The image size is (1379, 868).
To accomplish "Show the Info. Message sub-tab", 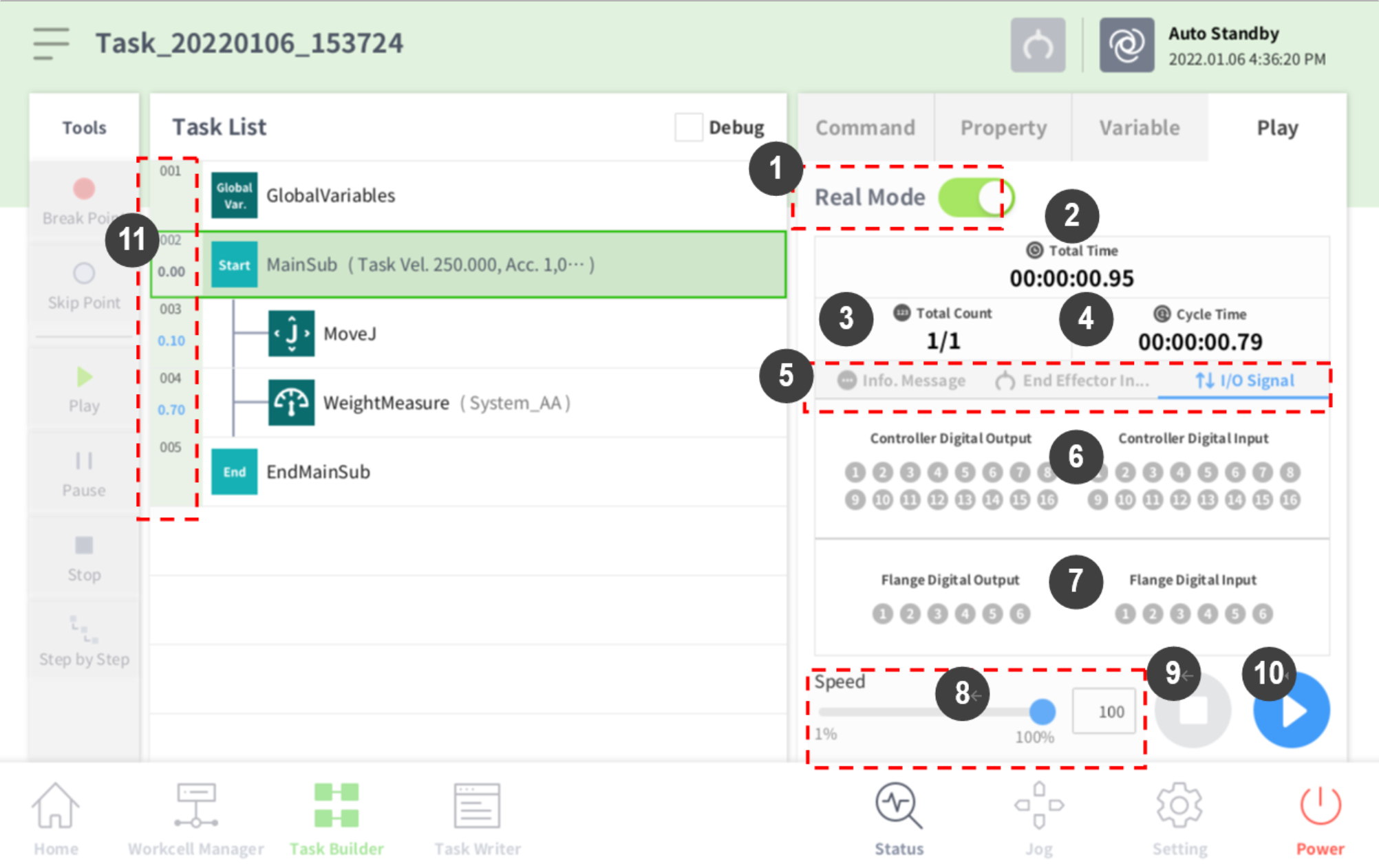I will coord(901,380).
